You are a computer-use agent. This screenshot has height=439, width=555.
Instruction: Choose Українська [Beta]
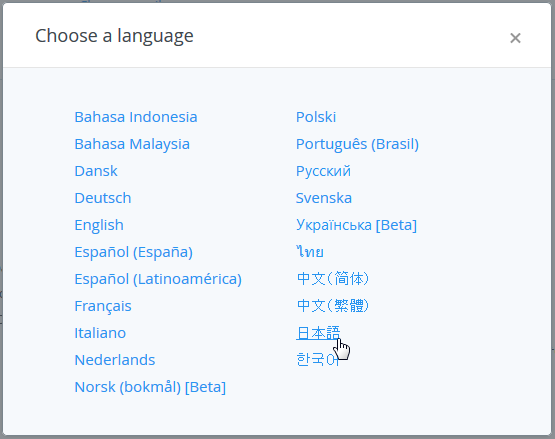[356, 225]
